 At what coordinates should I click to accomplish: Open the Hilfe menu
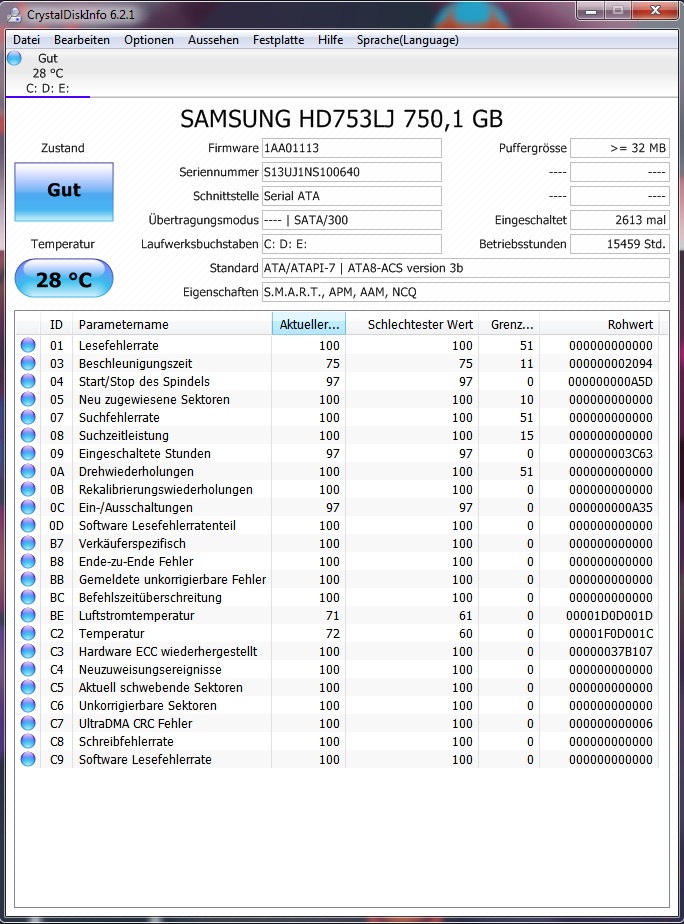click(x=331, y=39)
